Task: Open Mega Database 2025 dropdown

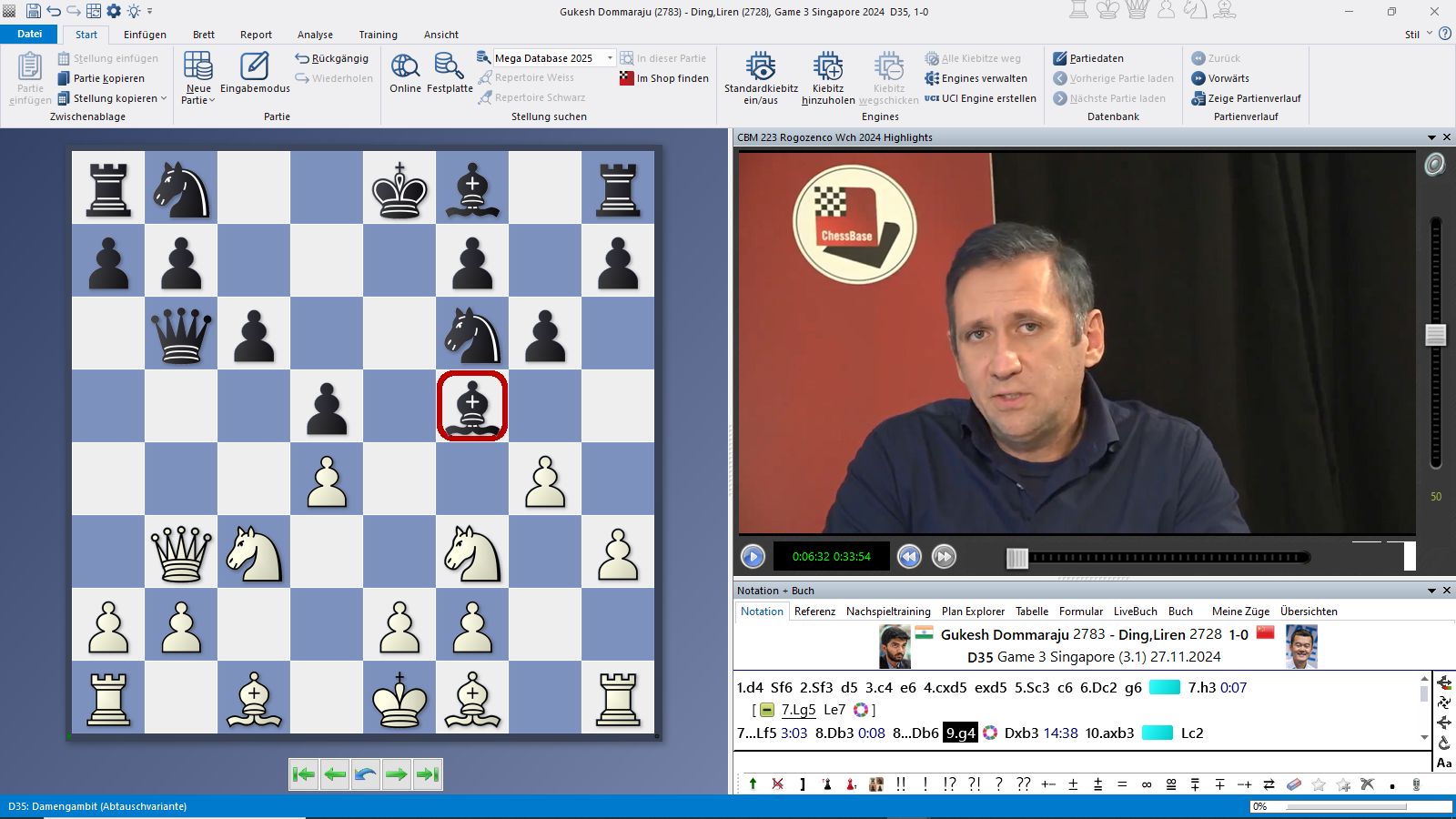Action: (x=610, y=58)
